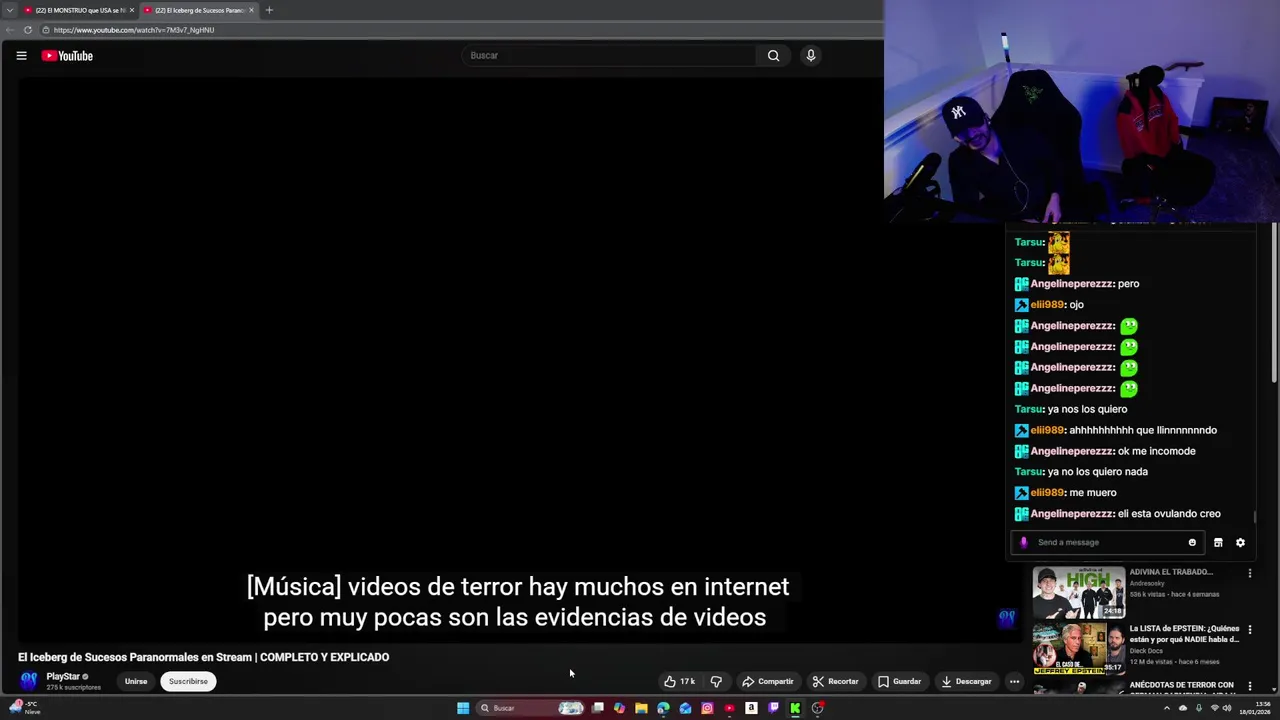Click the chat Send a message field
The image size is (1280, 720).
pos(1108,542)
